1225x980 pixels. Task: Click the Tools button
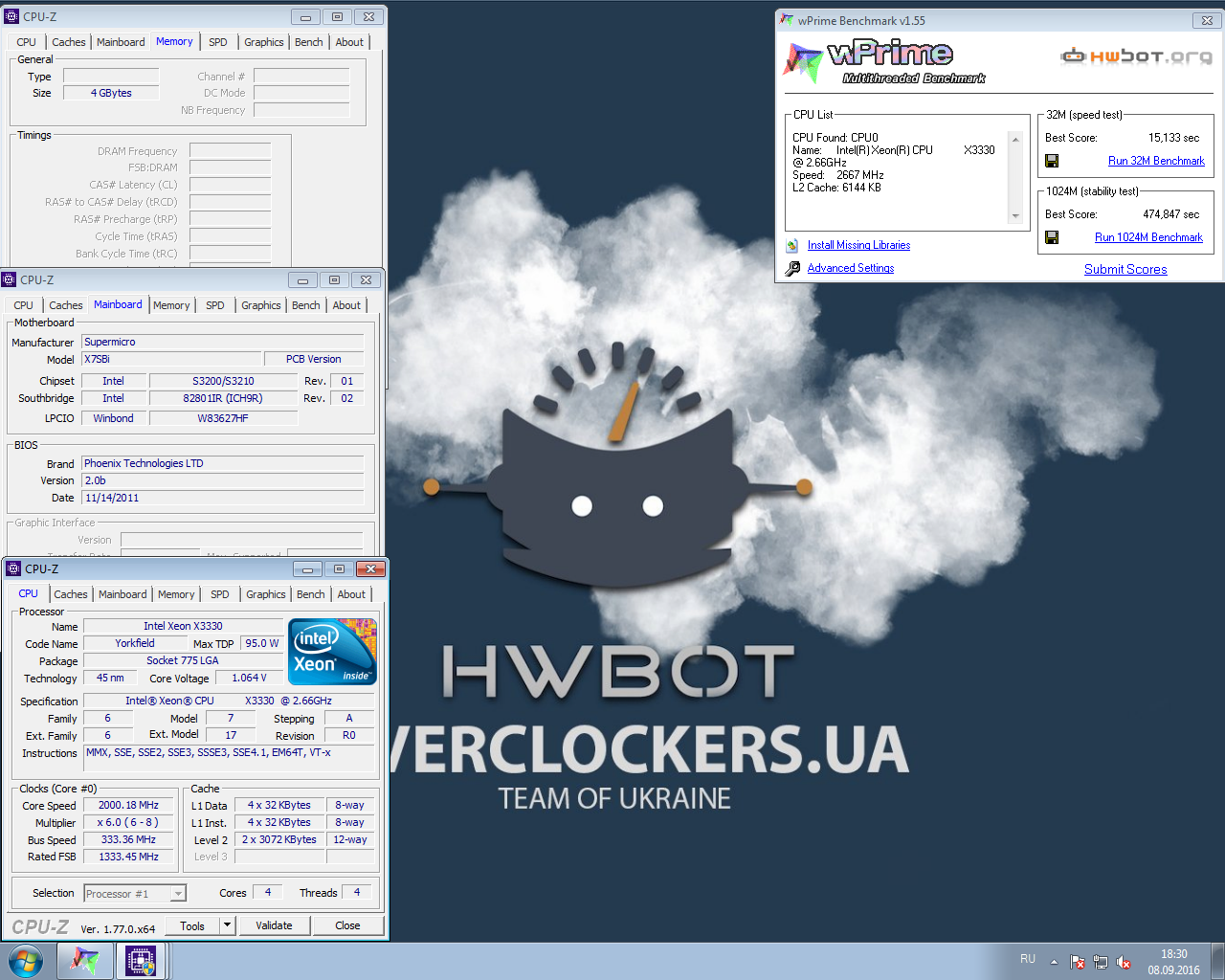click(x=192, y=925)
